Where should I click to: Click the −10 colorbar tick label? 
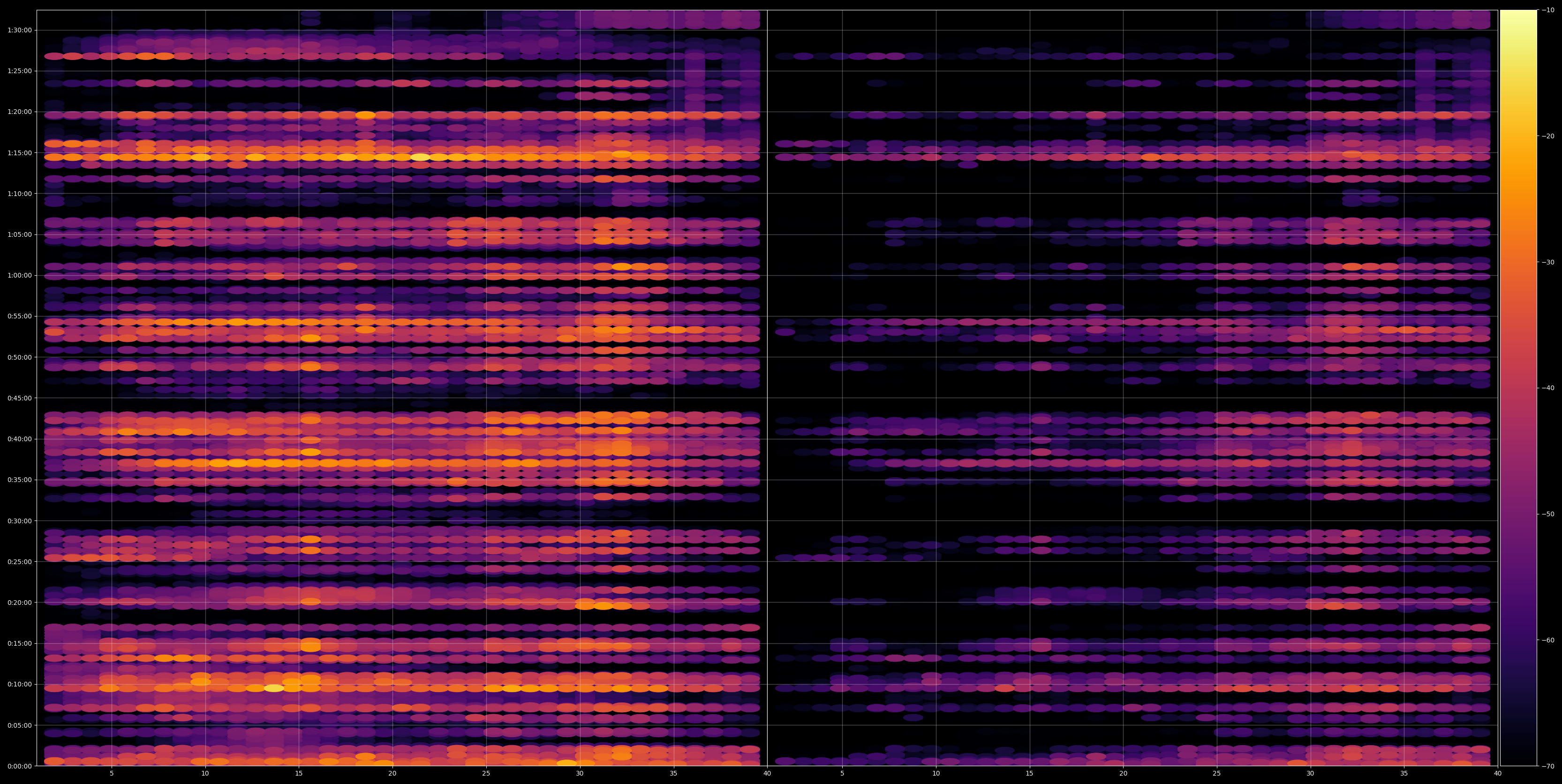[1548, 10]
